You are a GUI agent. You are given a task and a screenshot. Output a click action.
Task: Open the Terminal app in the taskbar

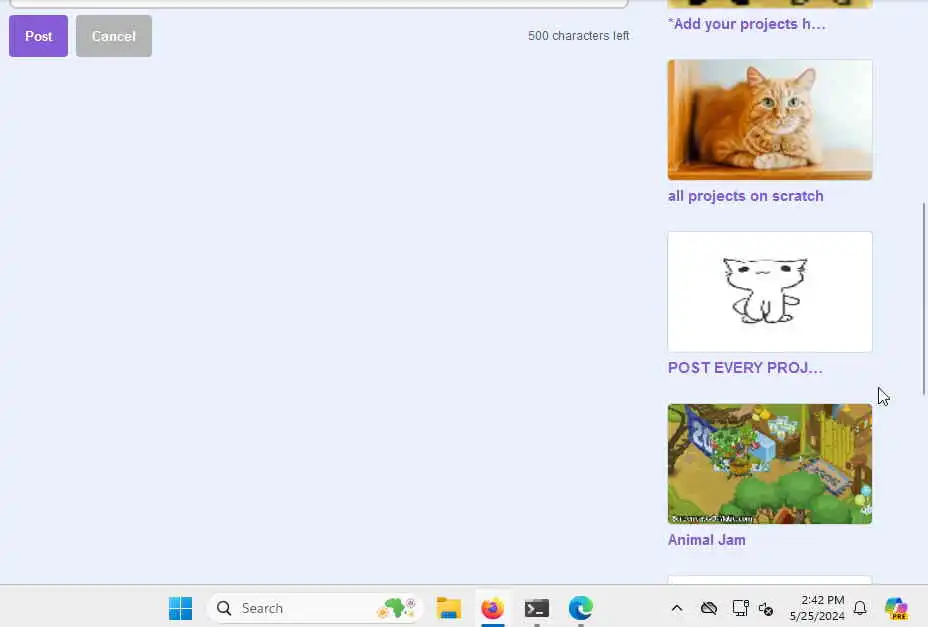coord(537,608)
